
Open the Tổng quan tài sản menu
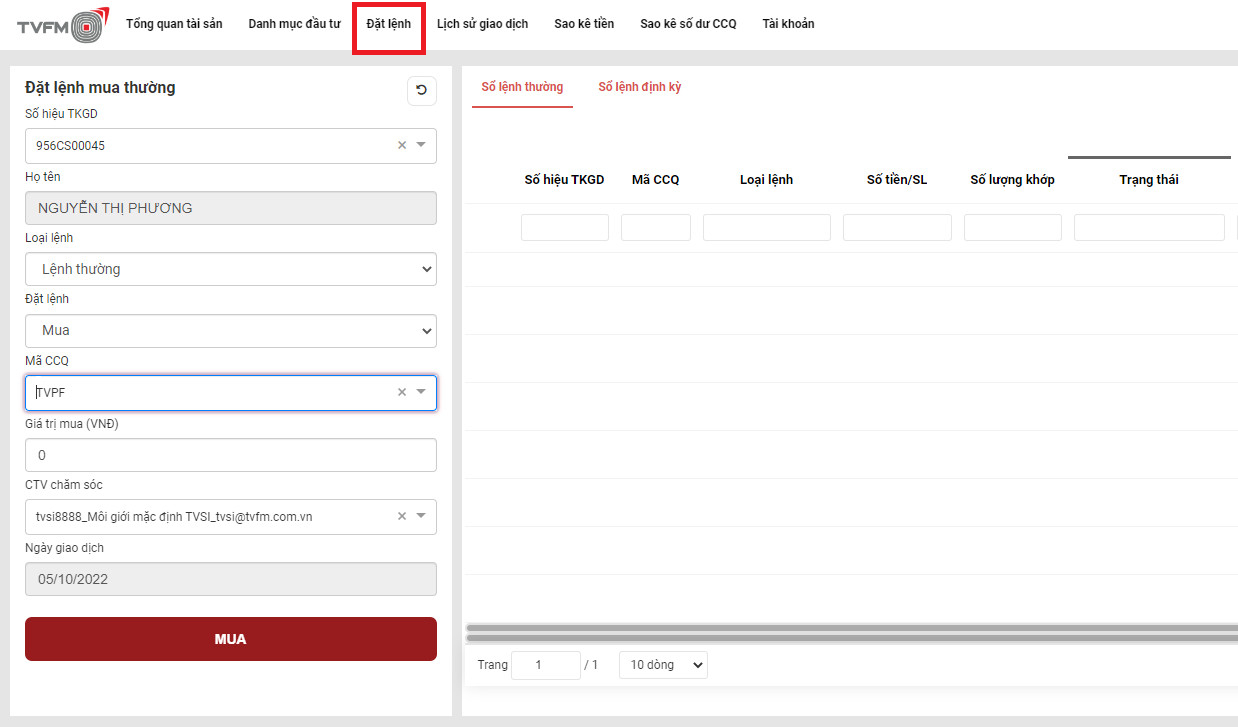point(174,24)
